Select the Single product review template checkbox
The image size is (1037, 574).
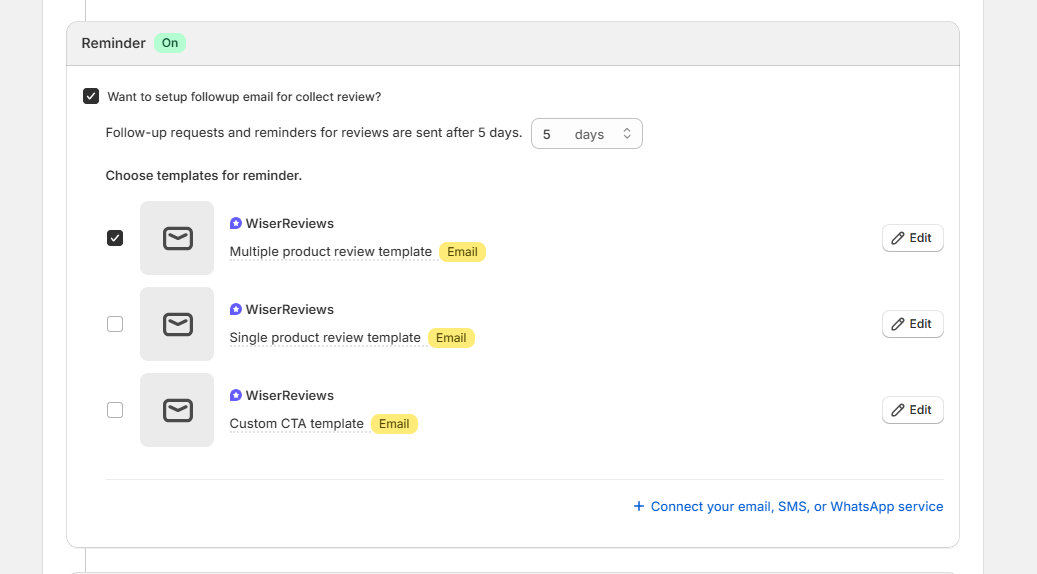pos(115,324)
